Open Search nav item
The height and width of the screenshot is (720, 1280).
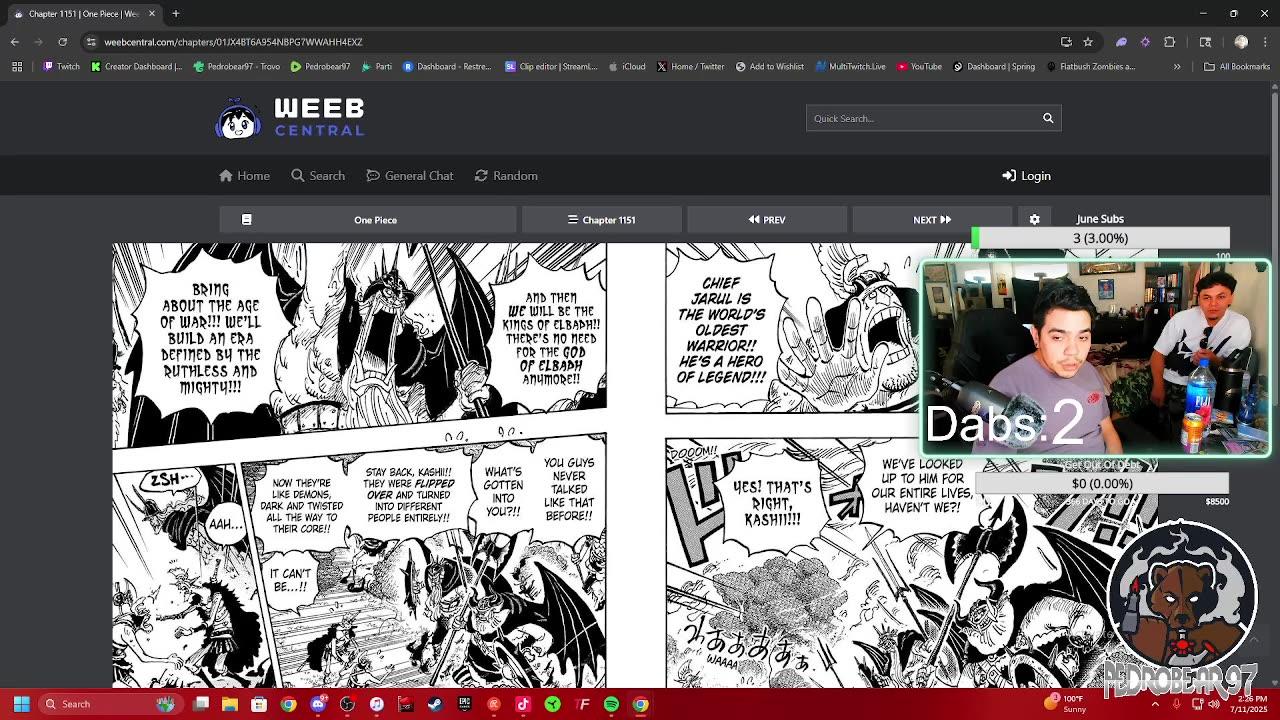[318, 176]
